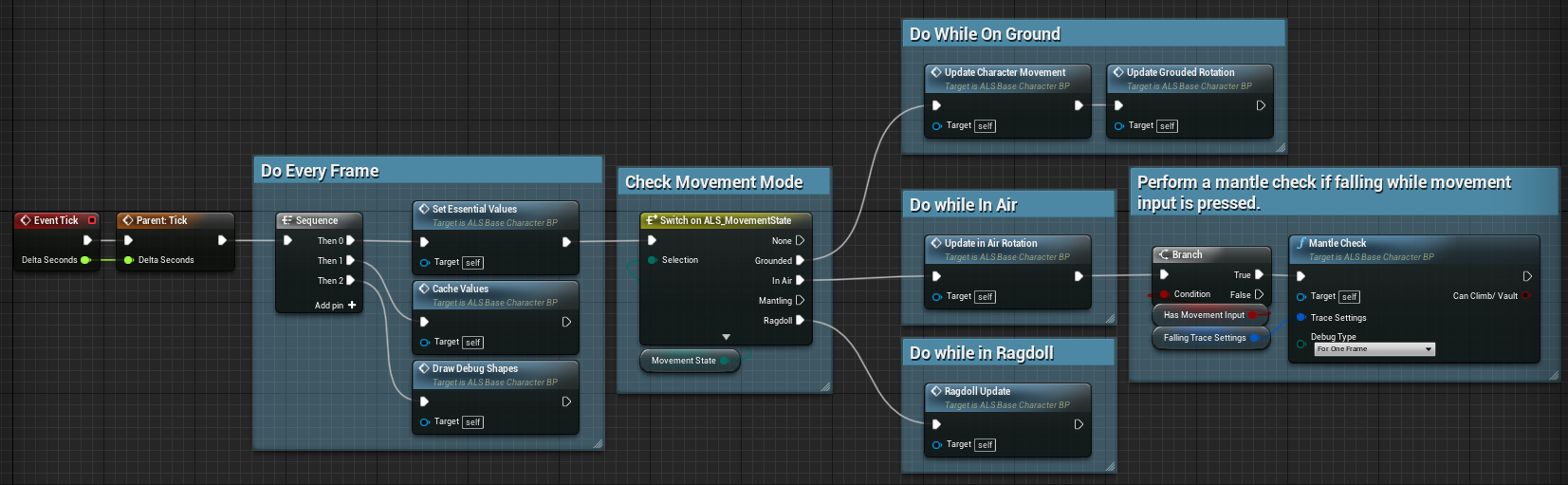Screen dimensions: 1568x485
Task: Click the Can Climb/ Vault output pin
Action: point(1526,296)
